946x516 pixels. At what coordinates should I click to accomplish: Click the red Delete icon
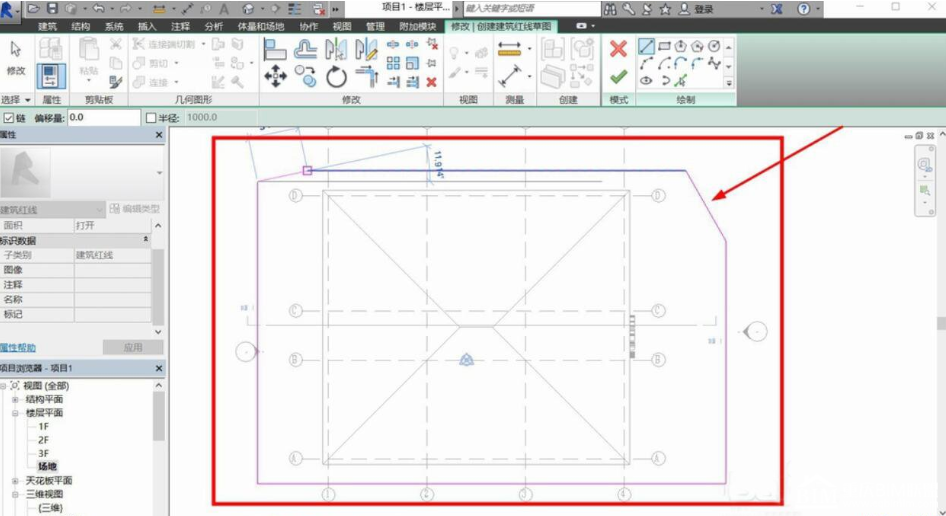(431, 82)
